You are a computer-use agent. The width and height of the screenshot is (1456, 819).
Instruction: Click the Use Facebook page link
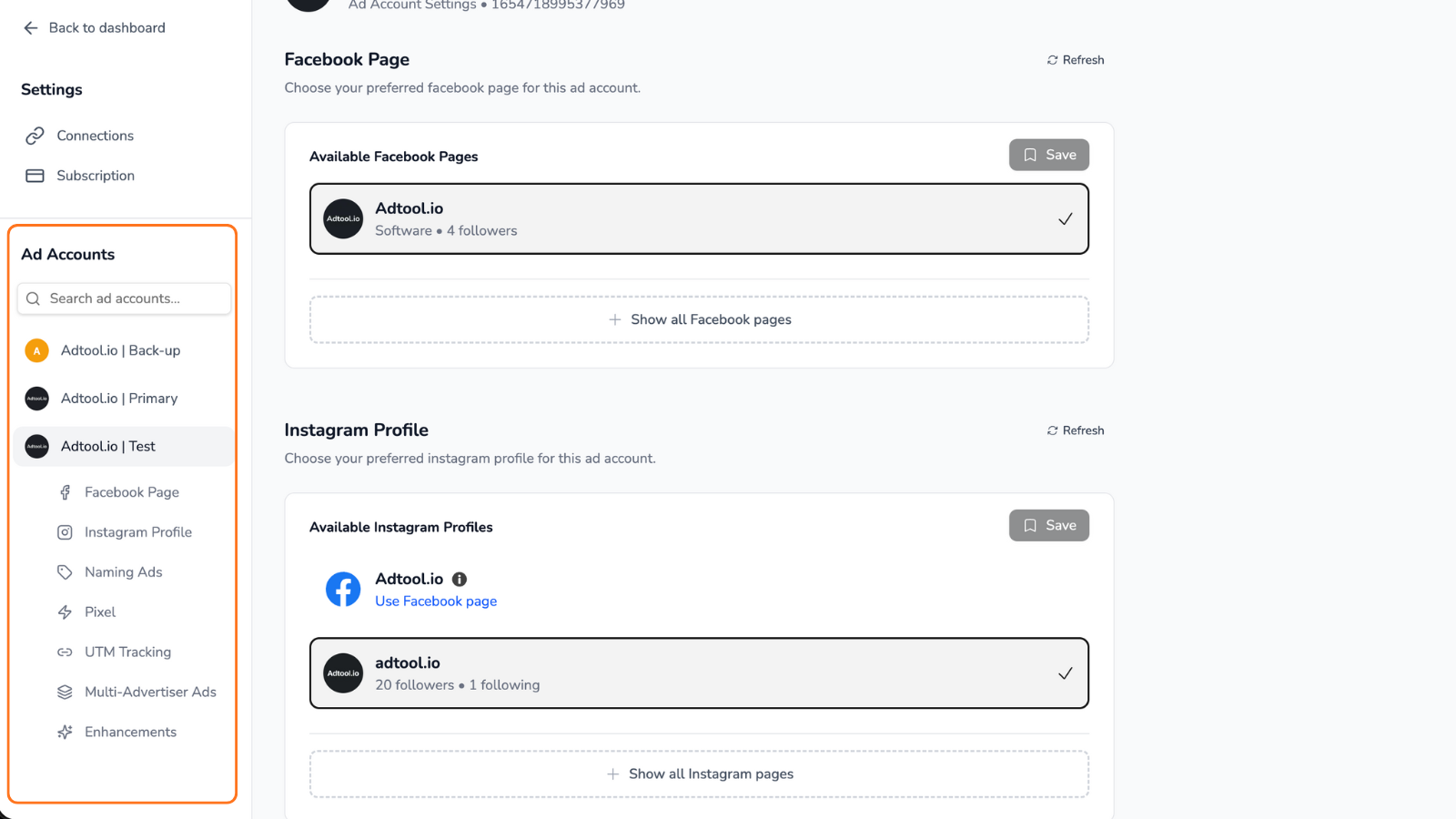pyautogui.click(x=436, y=601)
